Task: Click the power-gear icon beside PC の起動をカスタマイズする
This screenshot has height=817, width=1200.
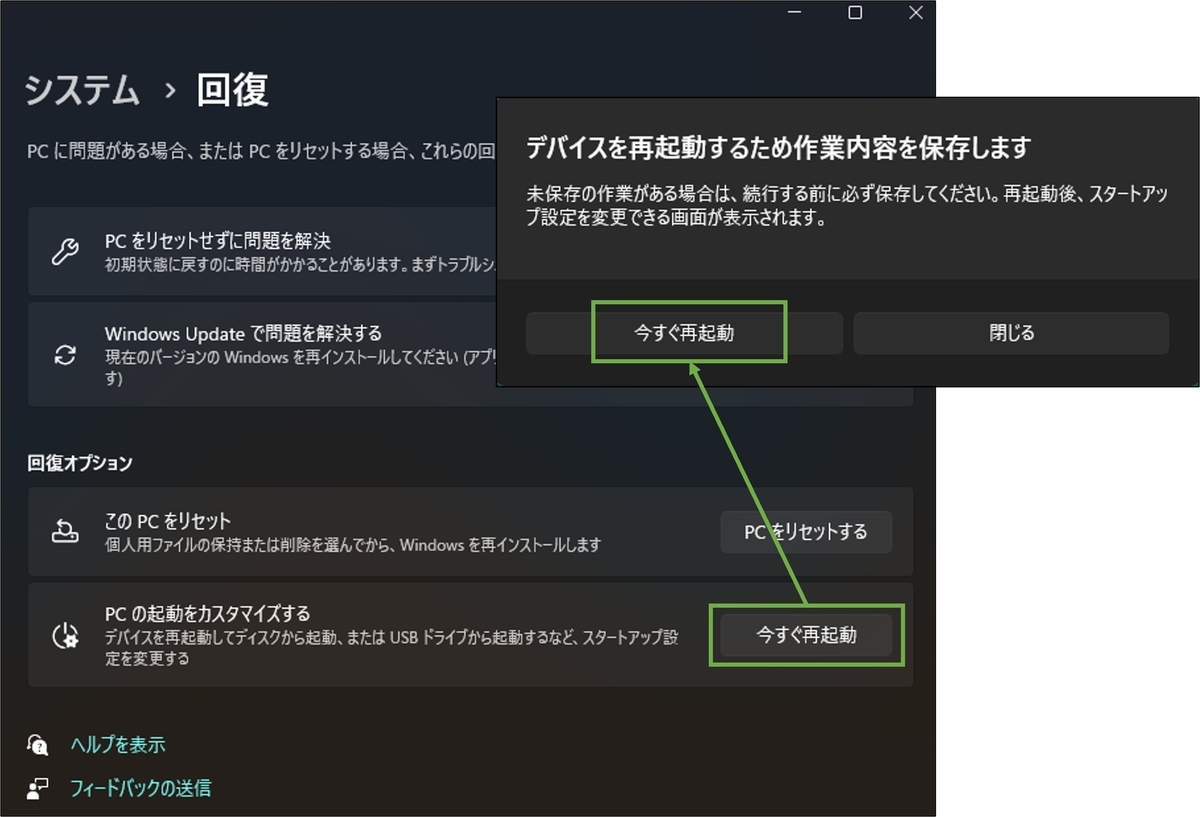Action: tap(65, 635)
